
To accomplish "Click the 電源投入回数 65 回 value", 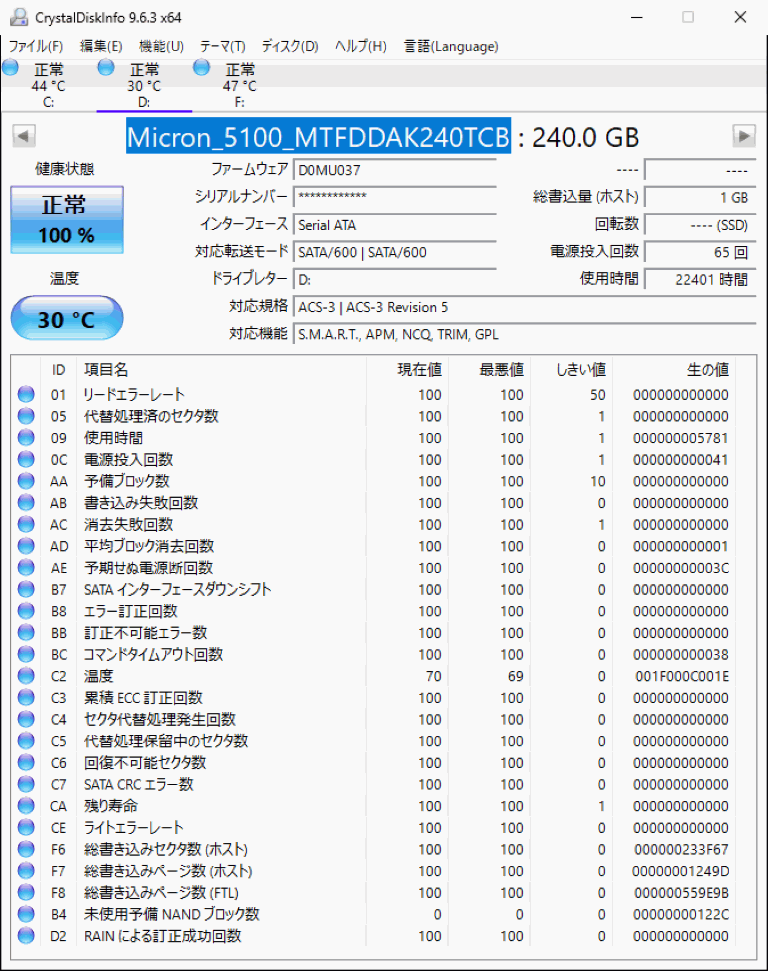I will point(700,252).
